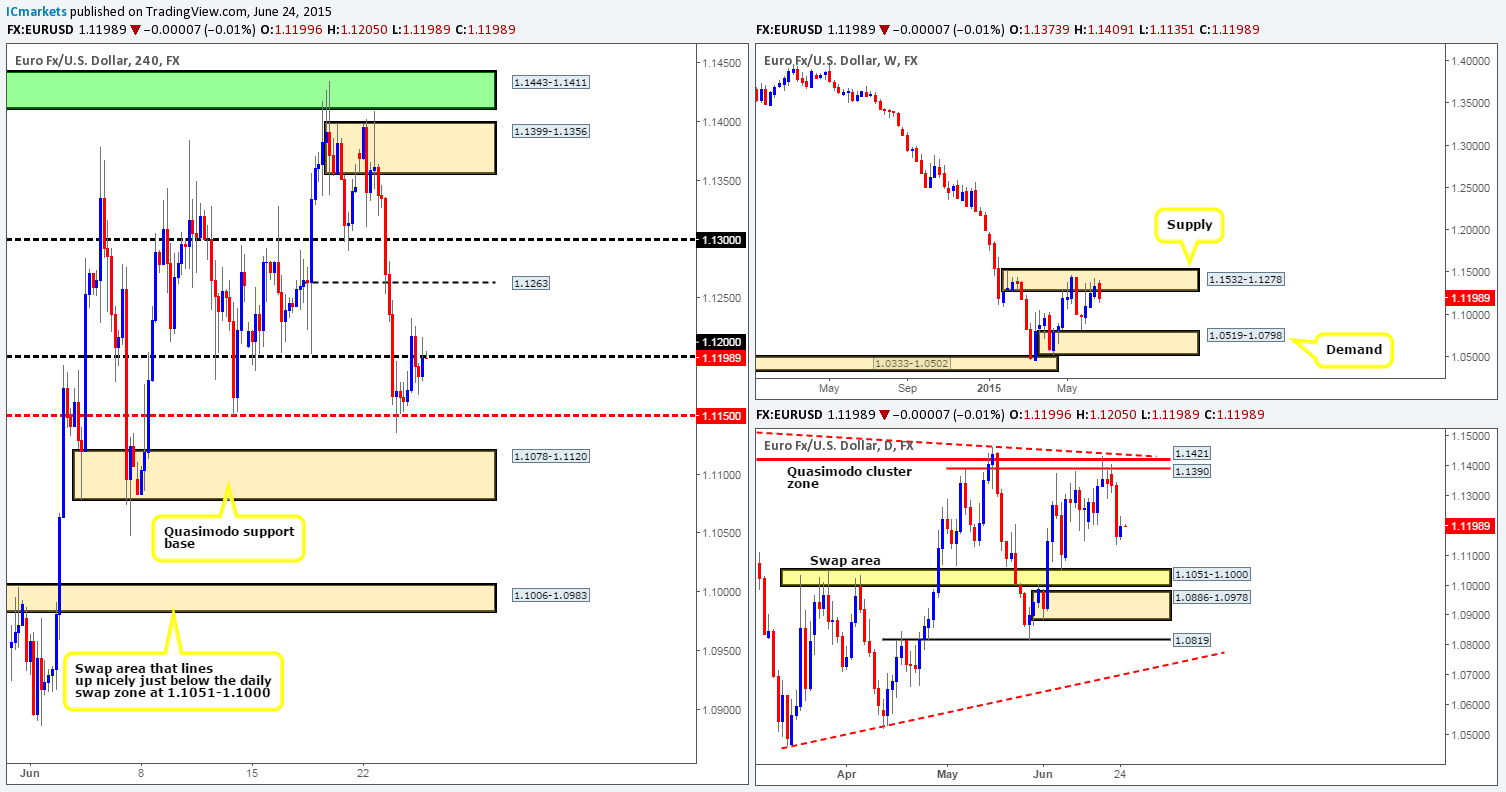Select the 1.1399-1.1356 zone label
This screenshot has height=792, width=1506.
click(x=550, y=130)
